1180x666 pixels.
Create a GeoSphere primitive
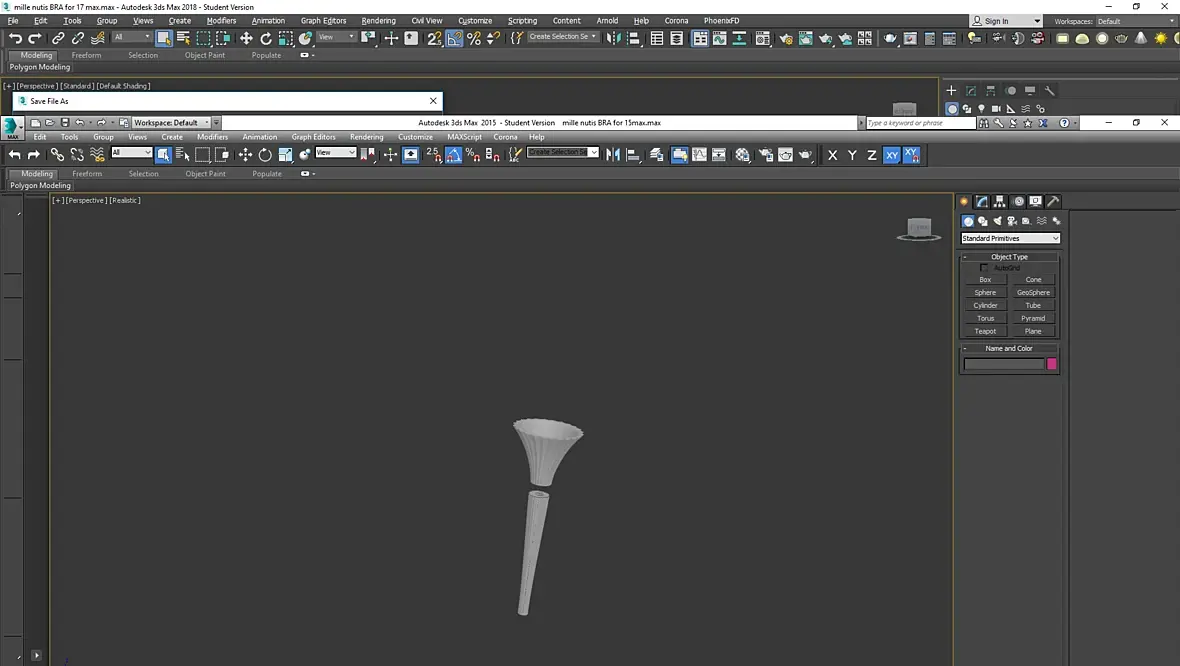[1033, 293]
